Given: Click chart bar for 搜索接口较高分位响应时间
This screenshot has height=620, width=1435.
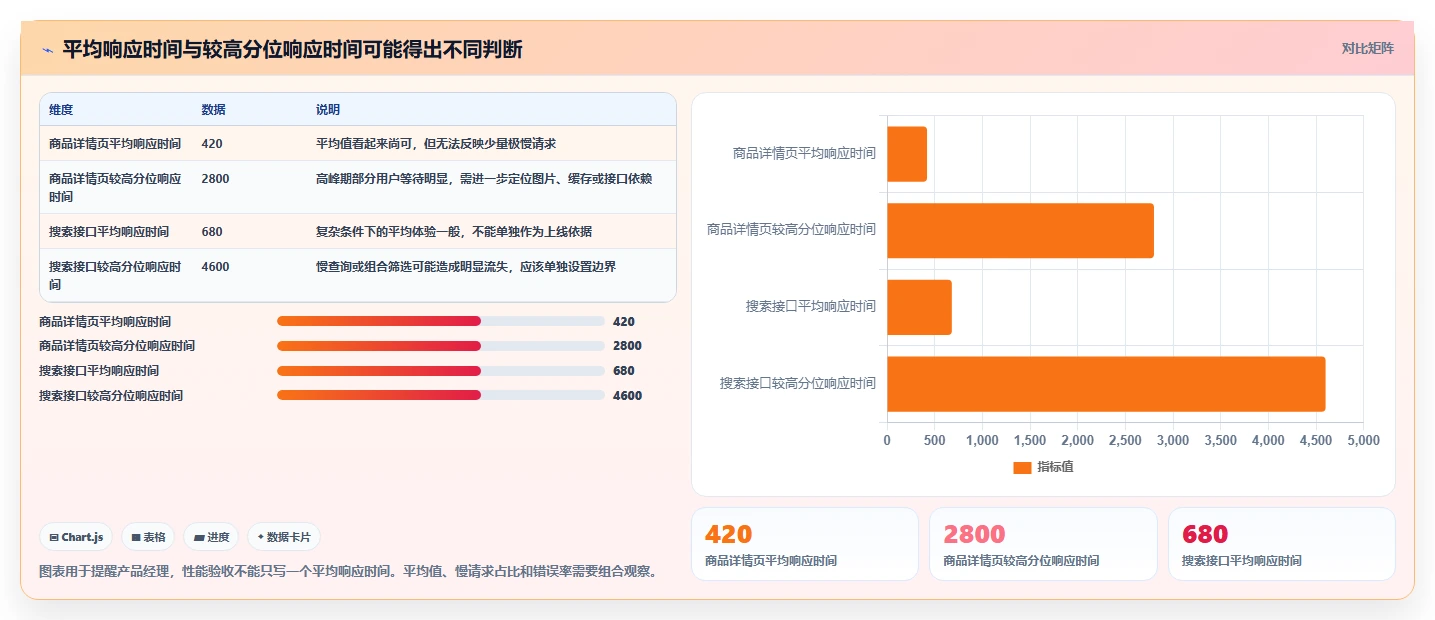Looking at the screenshot, I should (x=1106, y=383).
